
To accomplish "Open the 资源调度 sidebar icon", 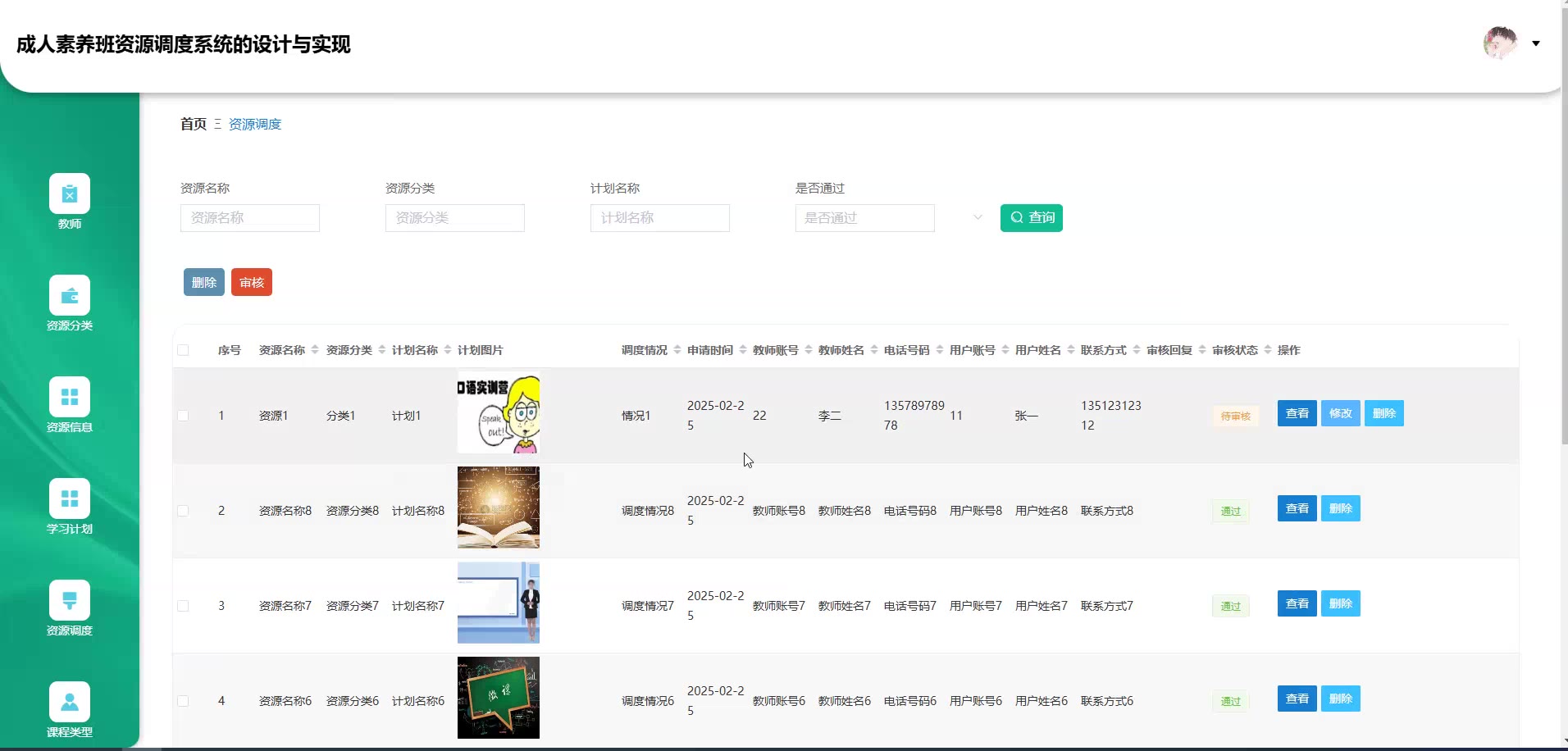I will (70, 601).
